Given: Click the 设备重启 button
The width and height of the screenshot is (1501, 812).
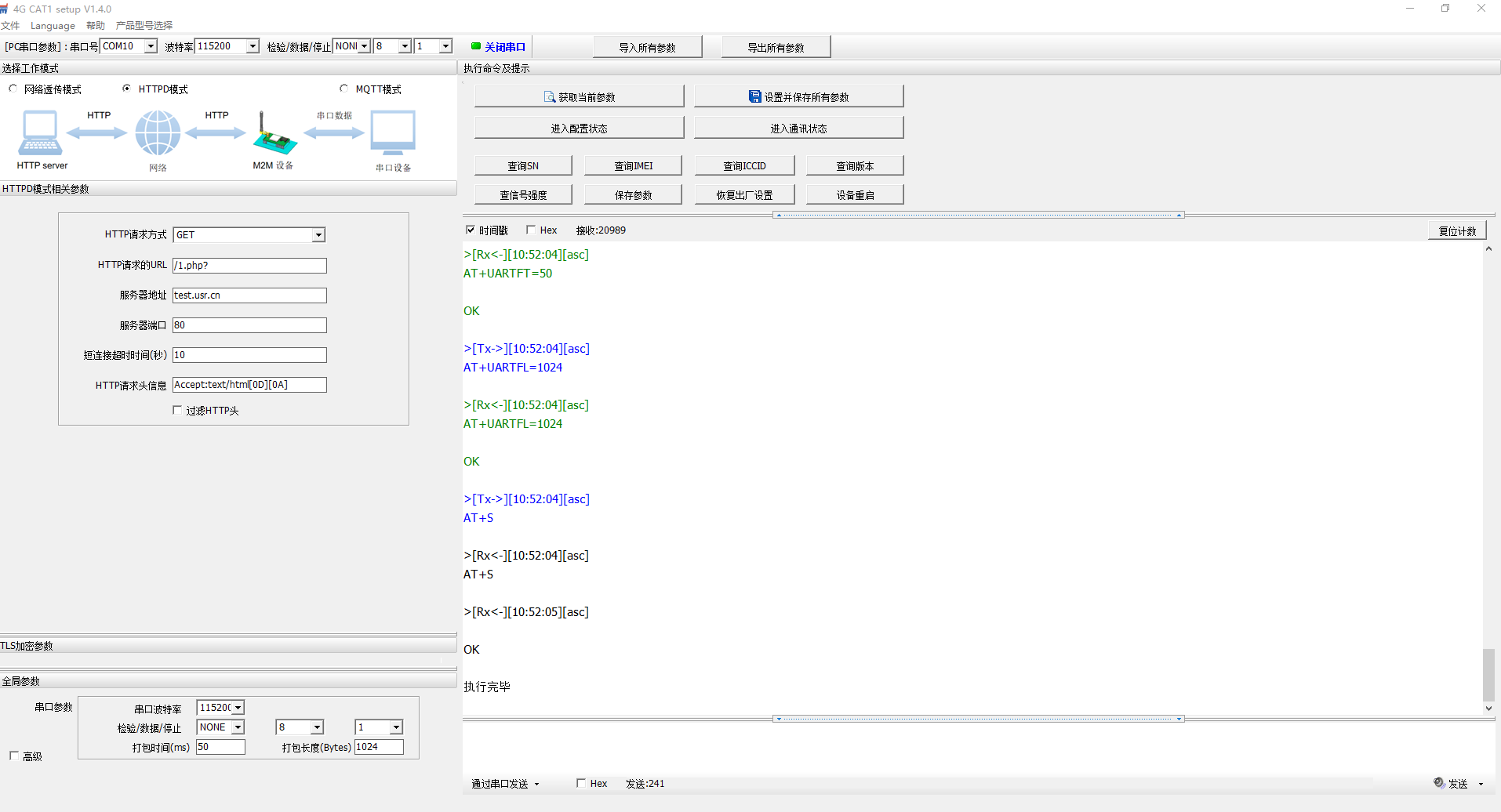Looking at the screenshot, I should (x=855, y=195).
